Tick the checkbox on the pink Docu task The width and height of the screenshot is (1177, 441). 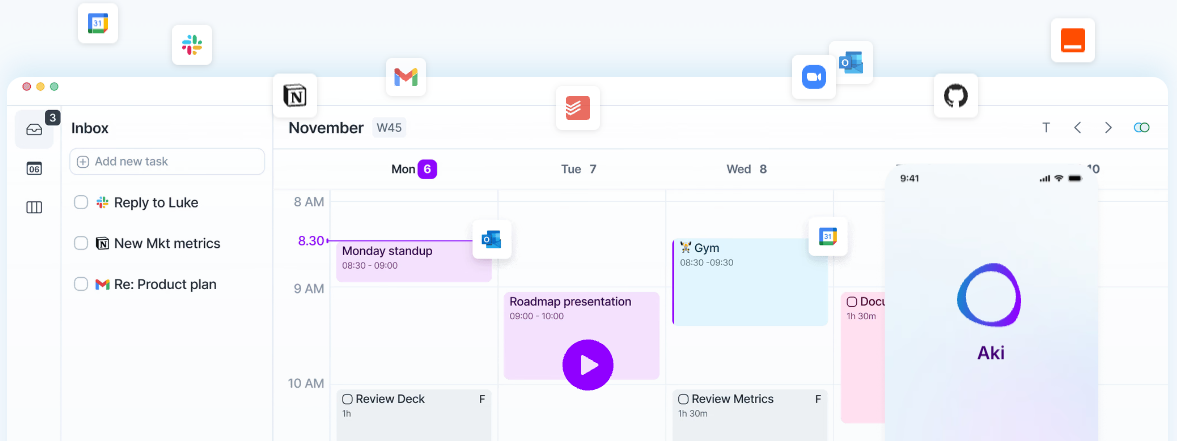tap(852, 302)
